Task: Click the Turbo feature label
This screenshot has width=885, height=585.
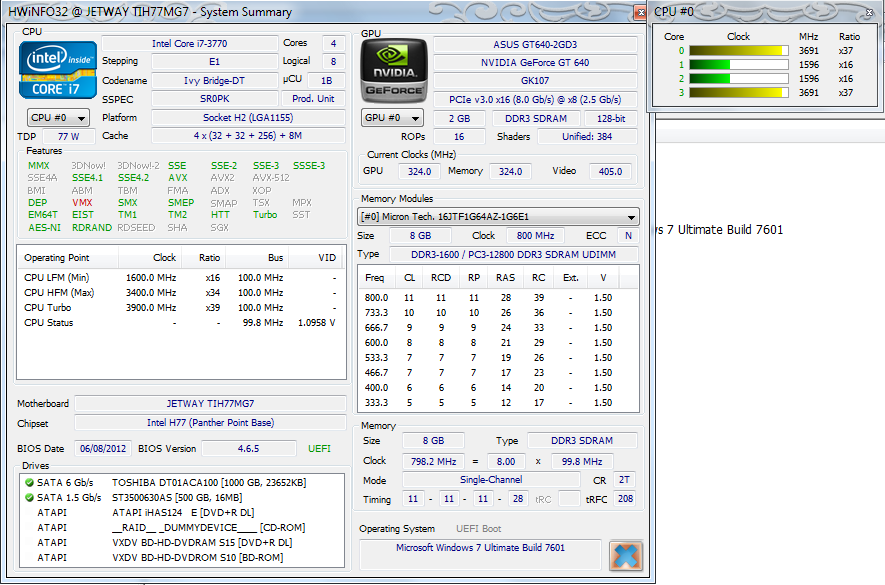Action: click(x=265, y=215)
